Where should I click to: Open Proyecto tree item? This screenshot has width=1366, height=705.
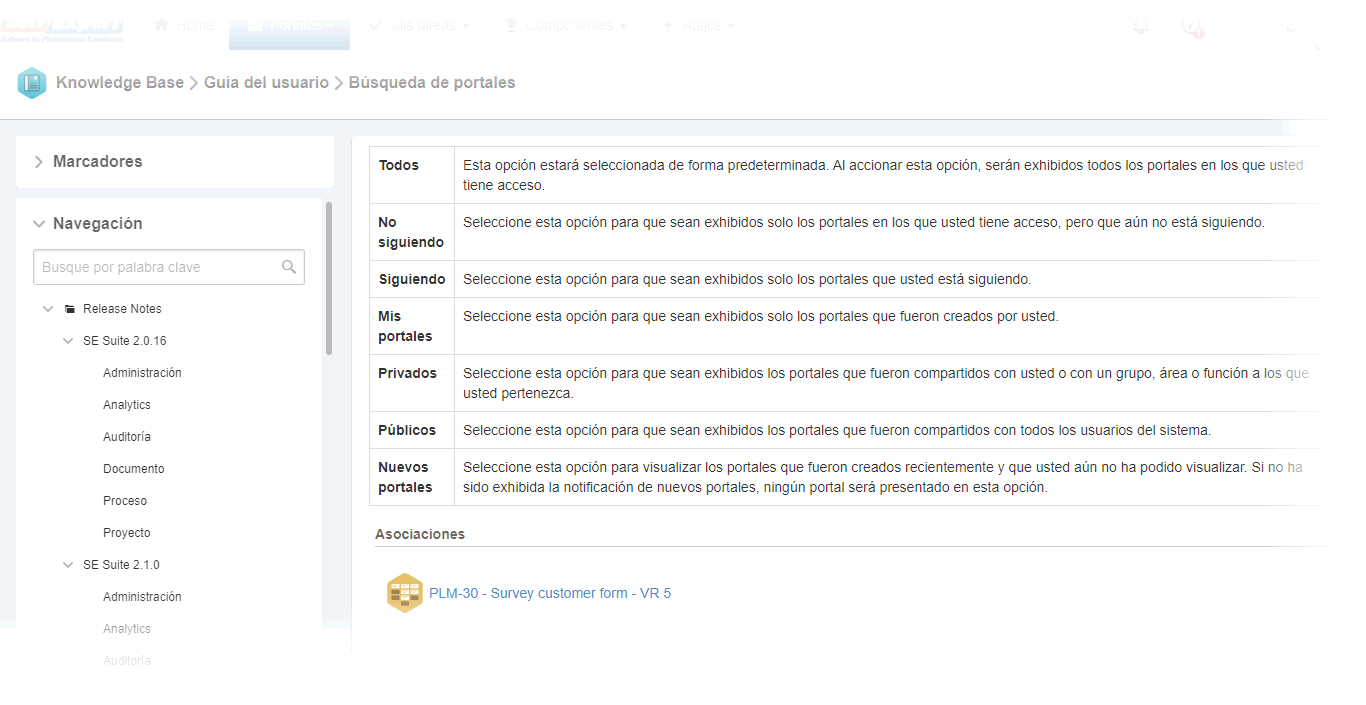click(x=127, y=533)
